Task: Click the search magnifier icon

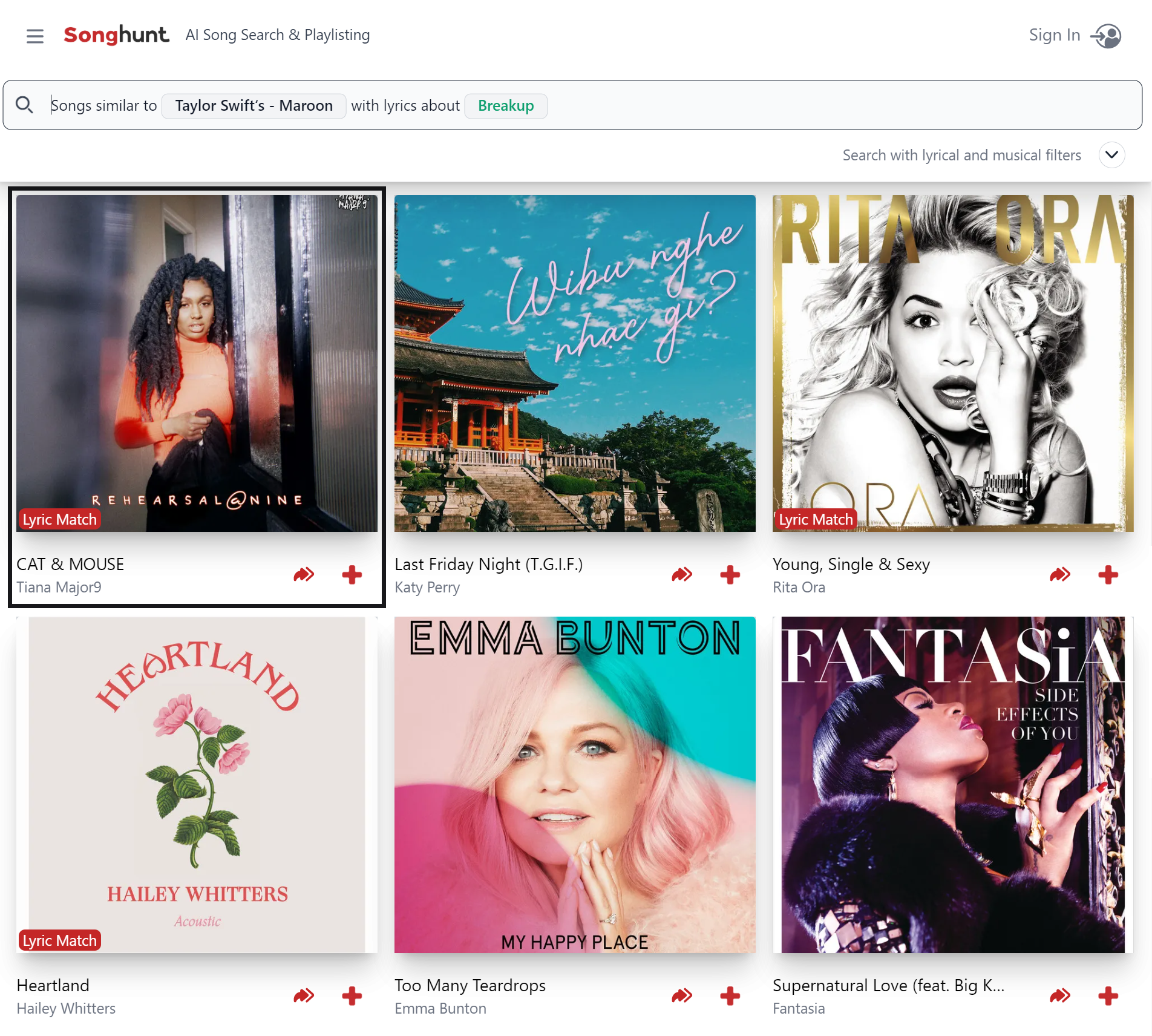Action: coord(24,105)
